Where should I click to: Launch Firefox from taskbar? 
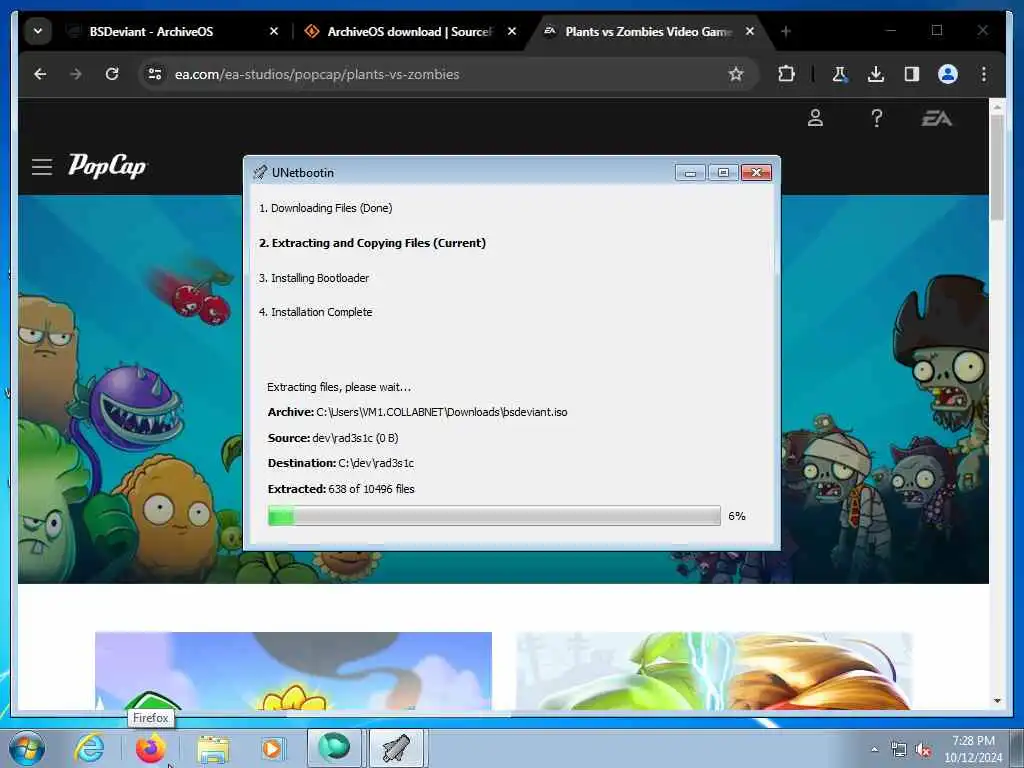[150, 748]
